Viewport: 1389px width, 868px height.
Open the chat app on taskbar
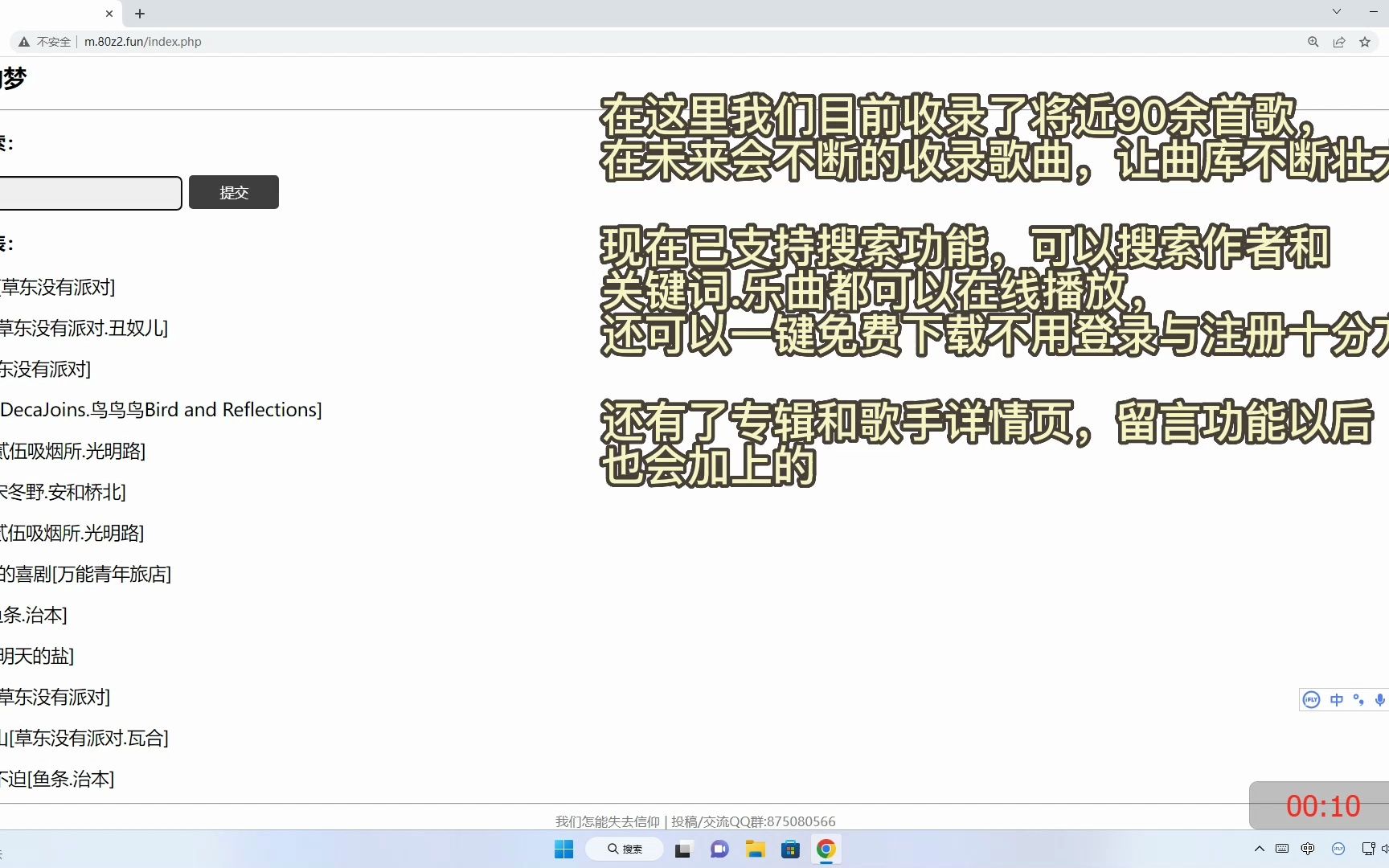pyautogui.click(x=719, y=849)
